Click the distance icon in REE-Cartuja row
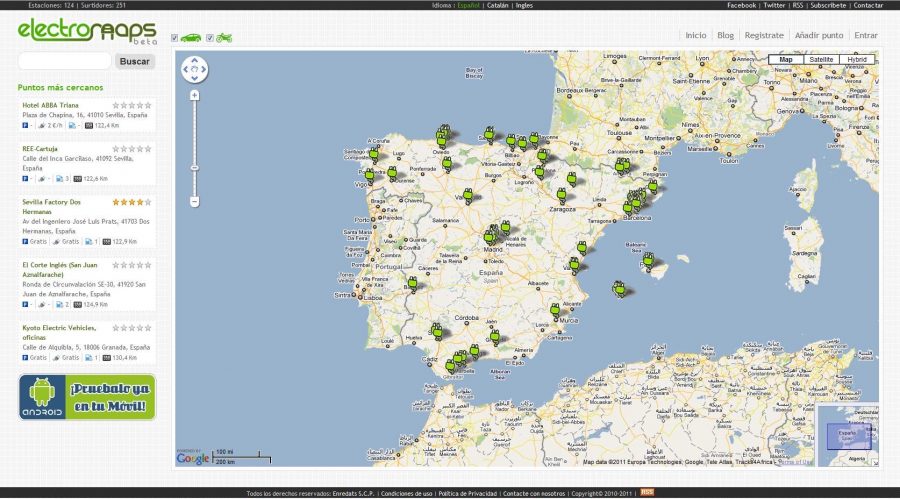 click(77, 179)
